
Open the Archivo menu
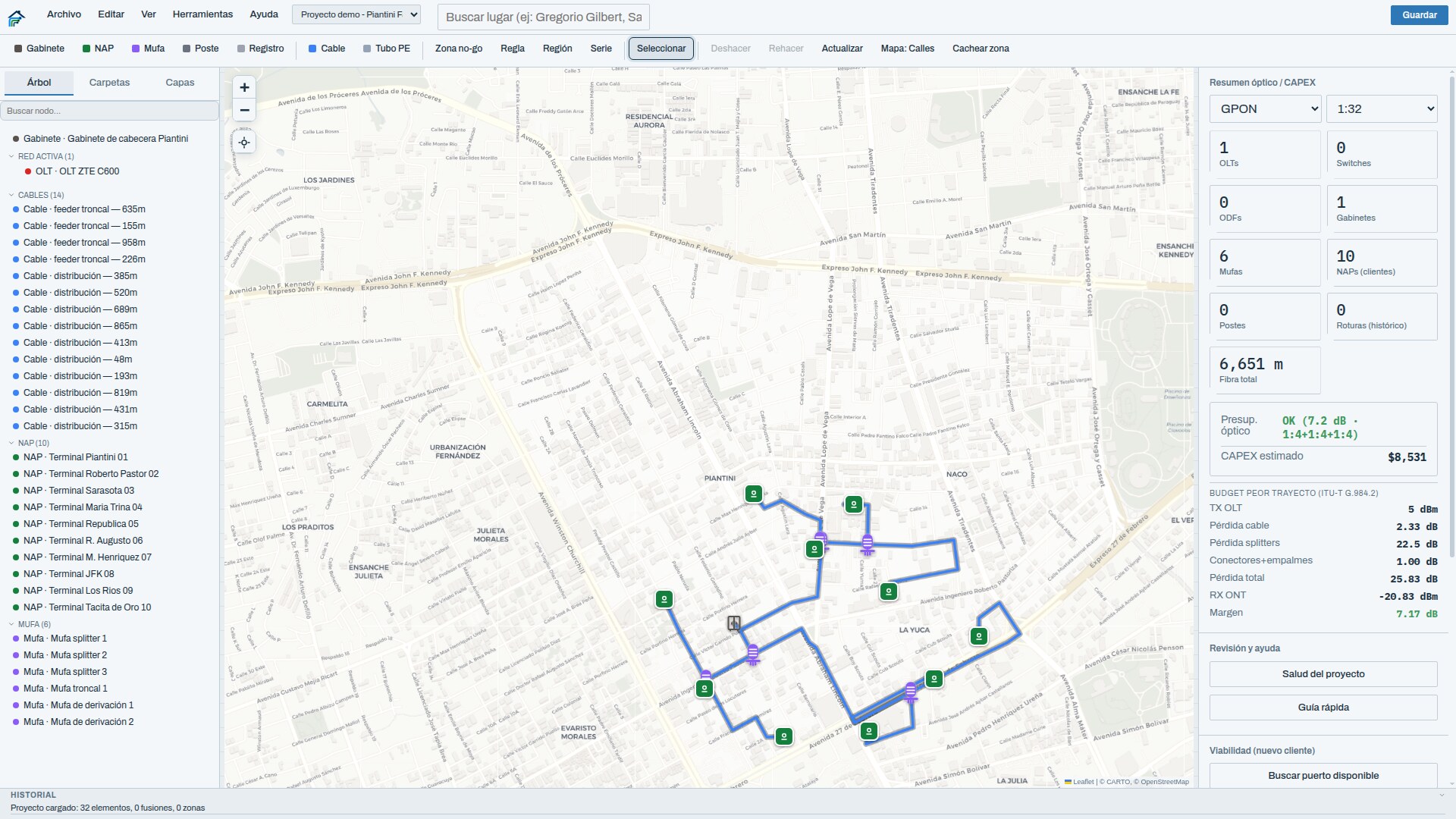pos(64,14)
